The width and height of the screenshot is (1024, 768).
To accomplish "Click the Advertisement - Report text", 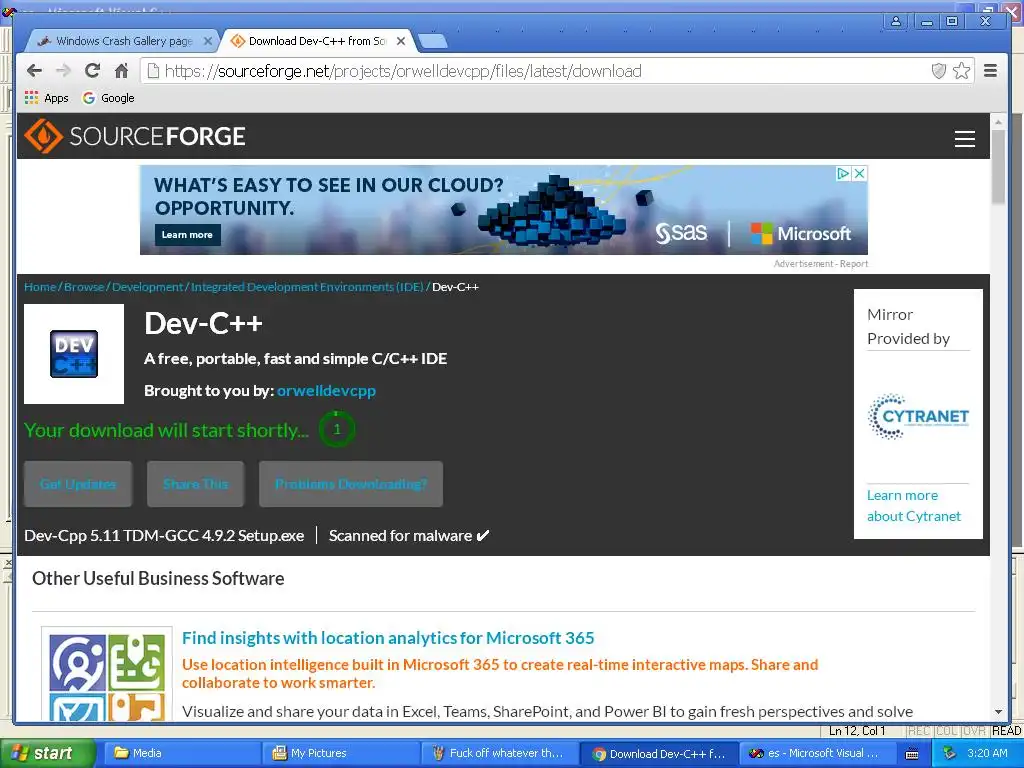I will pos(820,264).
